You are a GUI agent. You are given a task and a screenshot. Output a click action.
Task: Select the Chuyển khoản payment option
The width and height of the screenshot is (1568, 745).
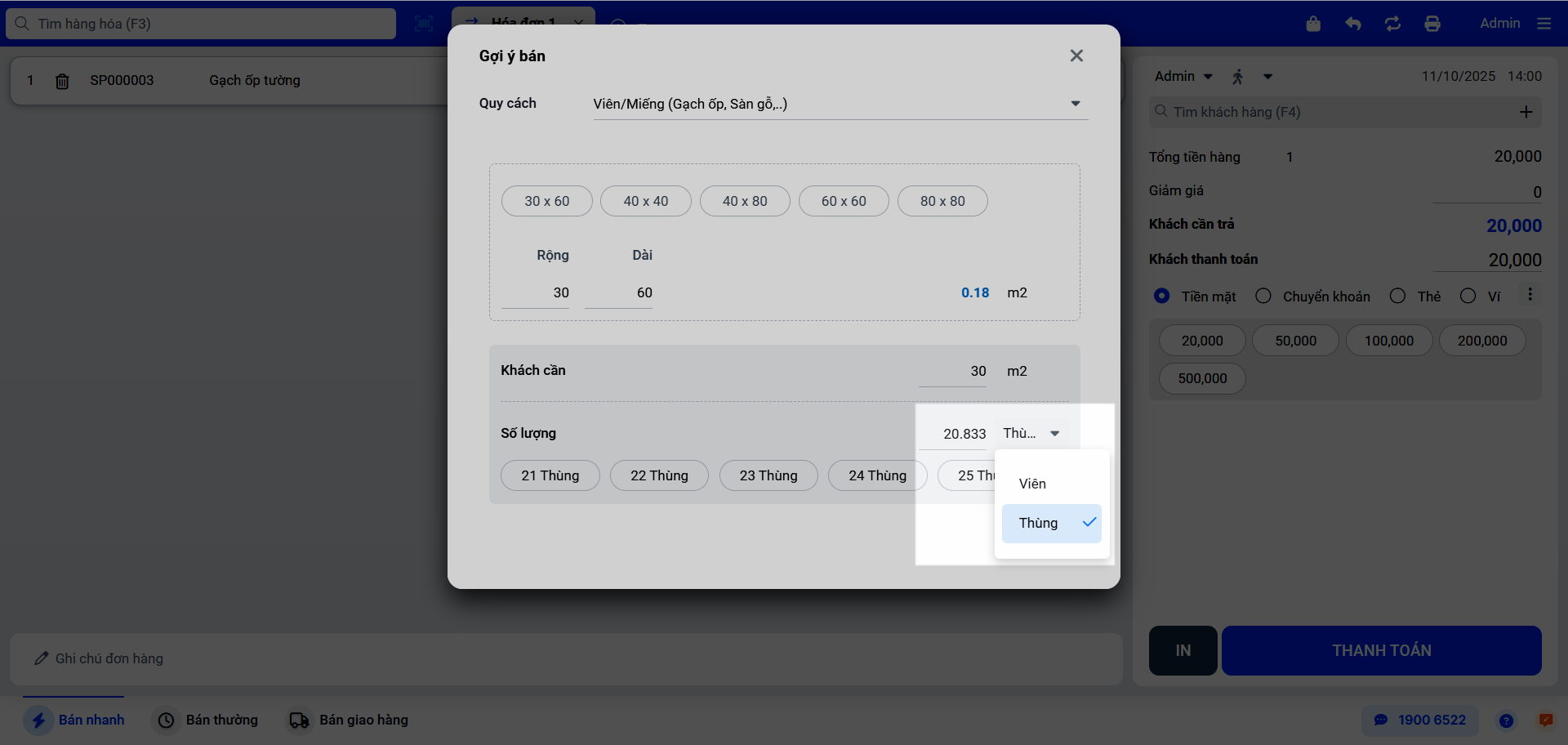[1263, 296]
